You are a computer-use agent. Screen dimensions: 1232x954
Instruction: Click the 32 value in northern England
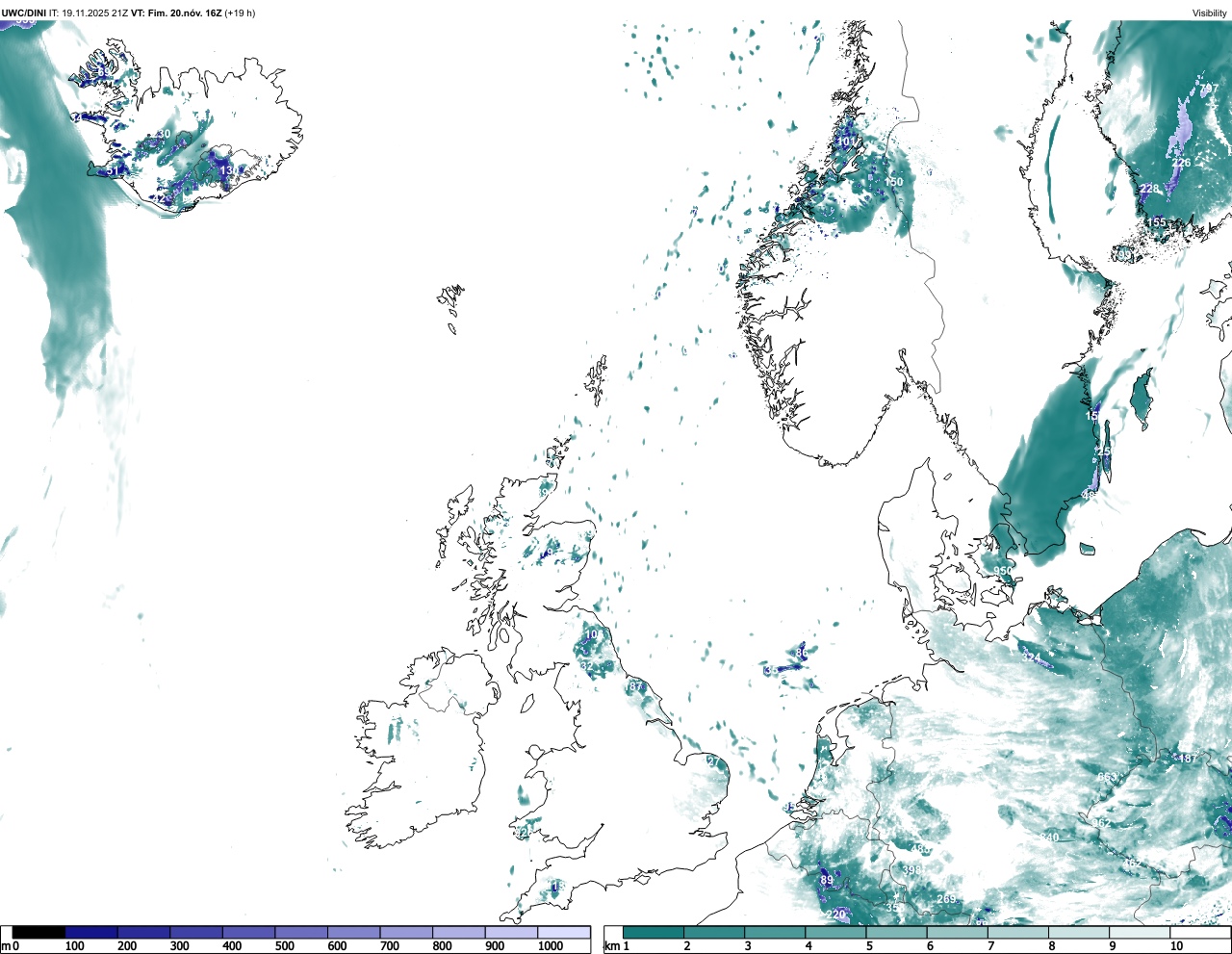tap(586, 665)
